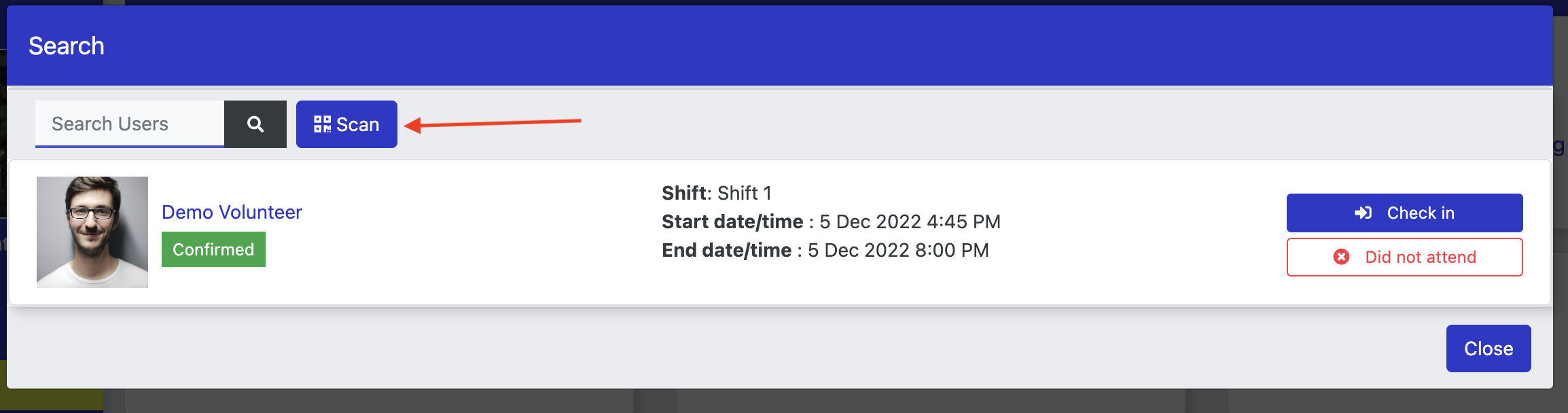Click the blue dialog header bar
Viewport: 1568px width, 413px height.
tap(780, 46)
